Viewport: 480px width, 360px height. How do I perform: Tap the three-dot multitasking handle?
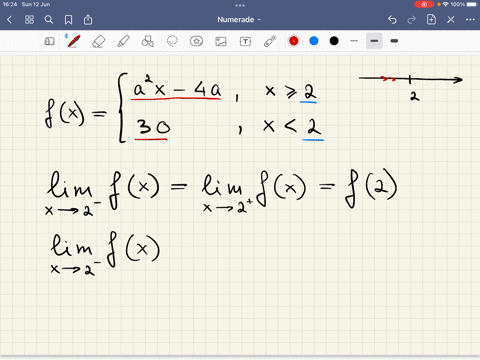[x=240, y=5]
